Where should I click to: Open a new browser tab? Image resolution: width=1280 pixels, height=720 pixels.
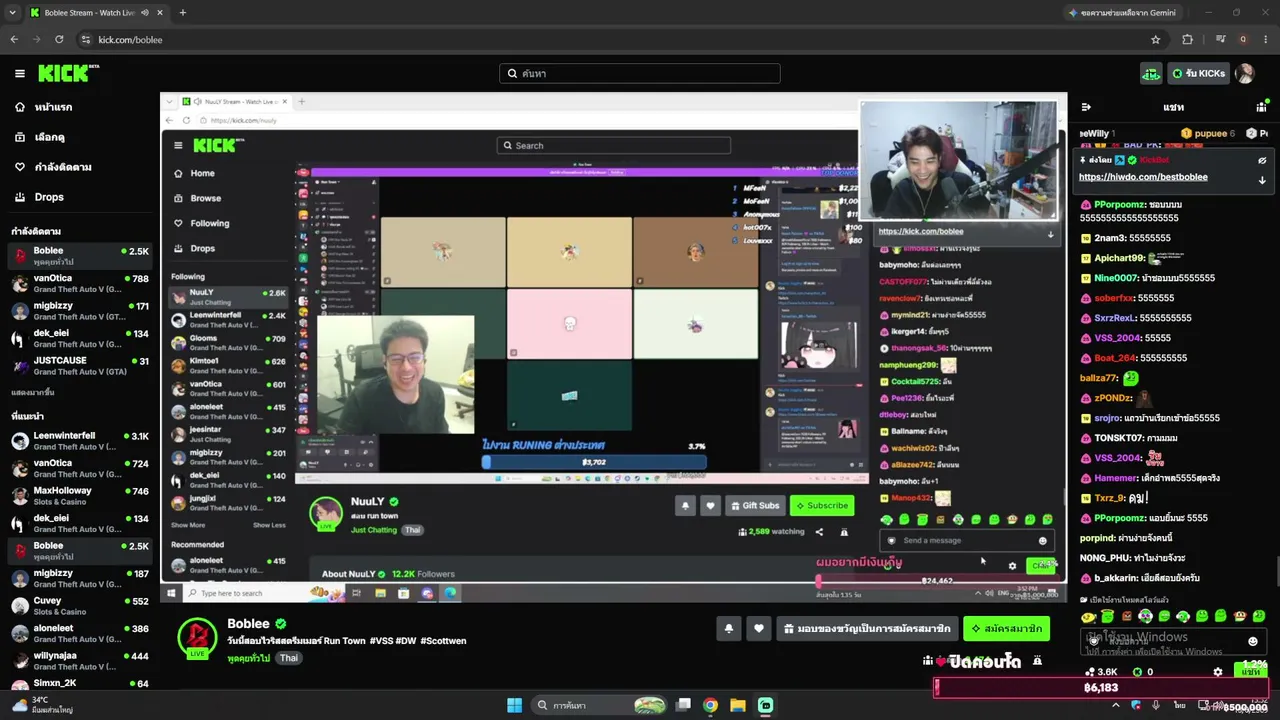tap(183, 13)
